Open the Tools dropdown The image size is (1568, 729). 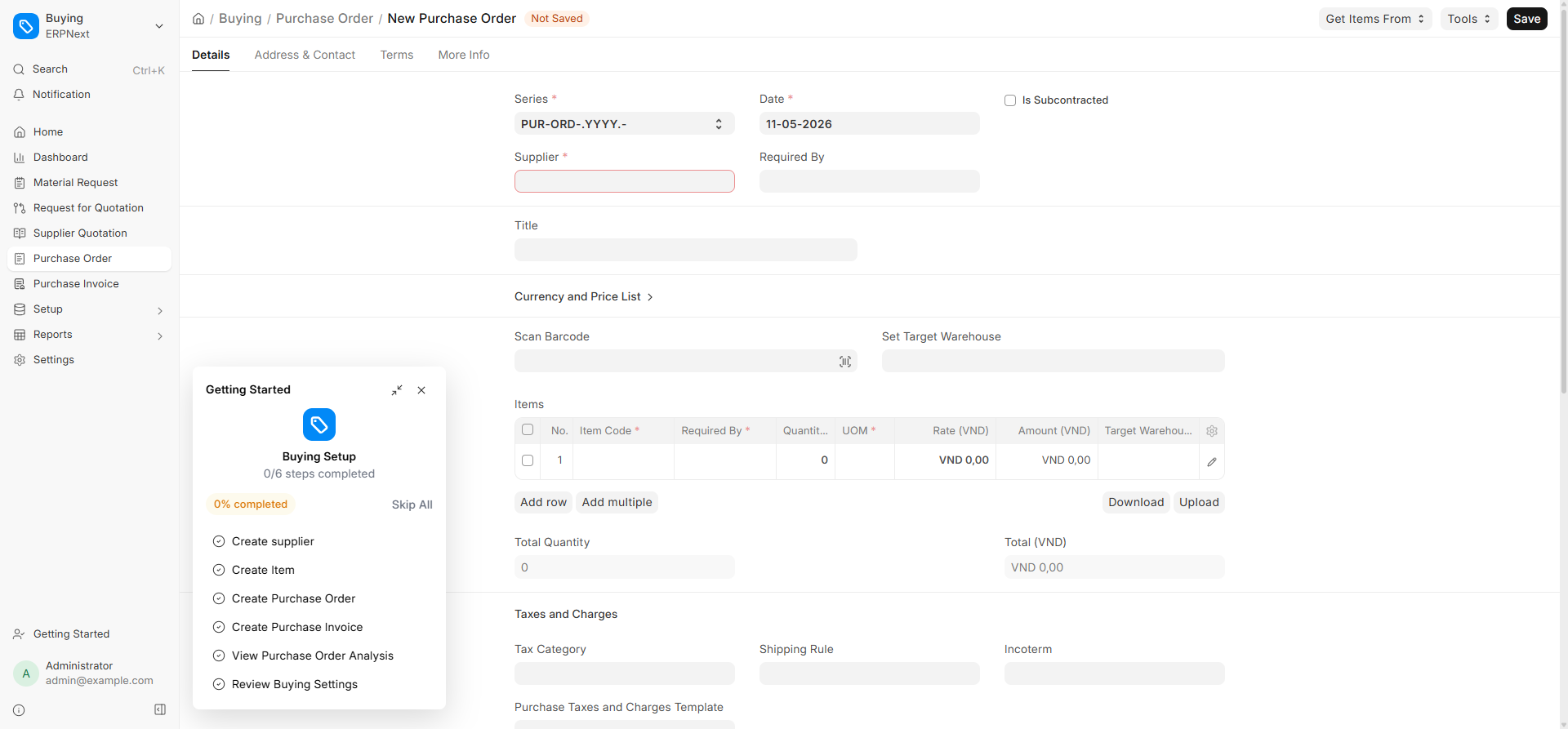click(1469, 19)
